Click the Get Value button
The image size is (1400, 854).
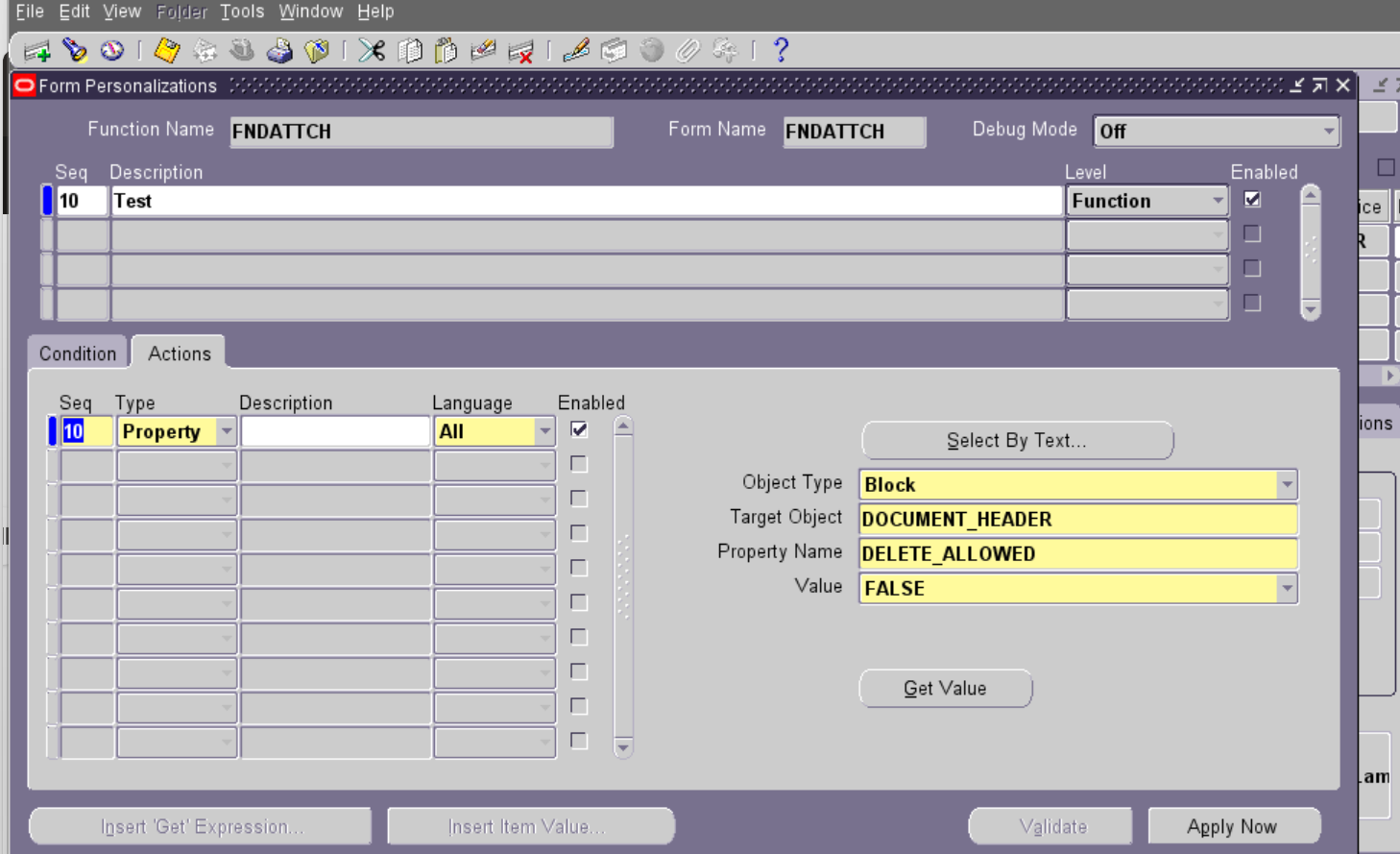(945, 688)
